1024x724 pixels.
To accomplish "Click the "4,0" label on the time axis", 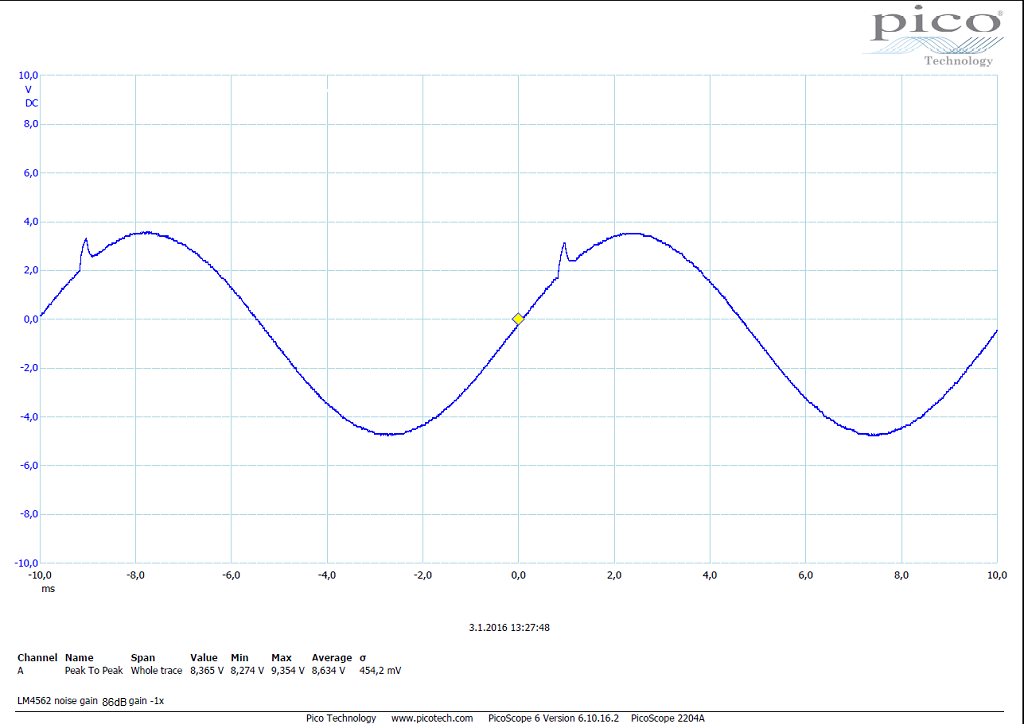I will pos(710,575).
